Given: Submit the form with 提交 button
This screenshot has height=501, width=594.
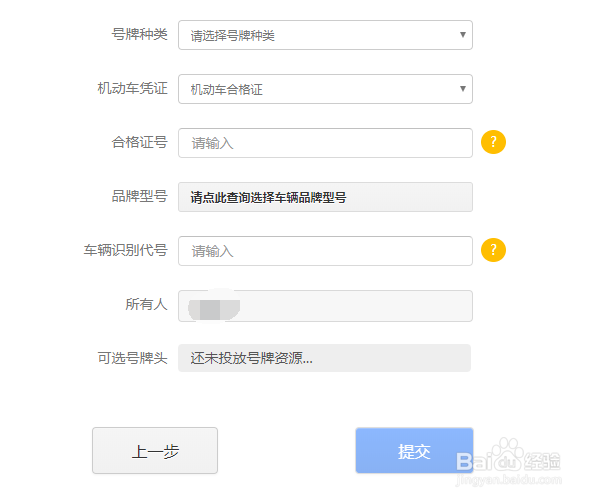Looking at the screenshot, I should tap(414, 451).
